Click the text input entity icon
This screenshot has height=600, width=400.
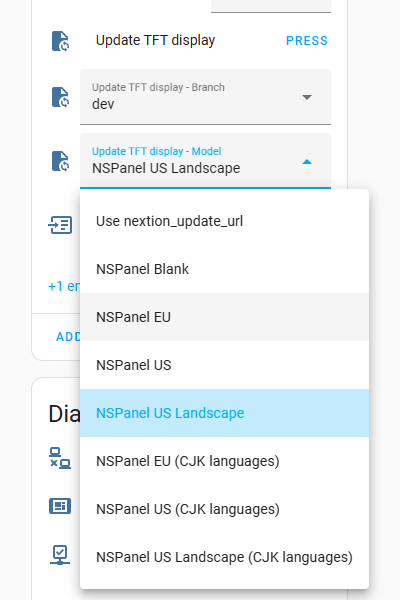point(60,225)
